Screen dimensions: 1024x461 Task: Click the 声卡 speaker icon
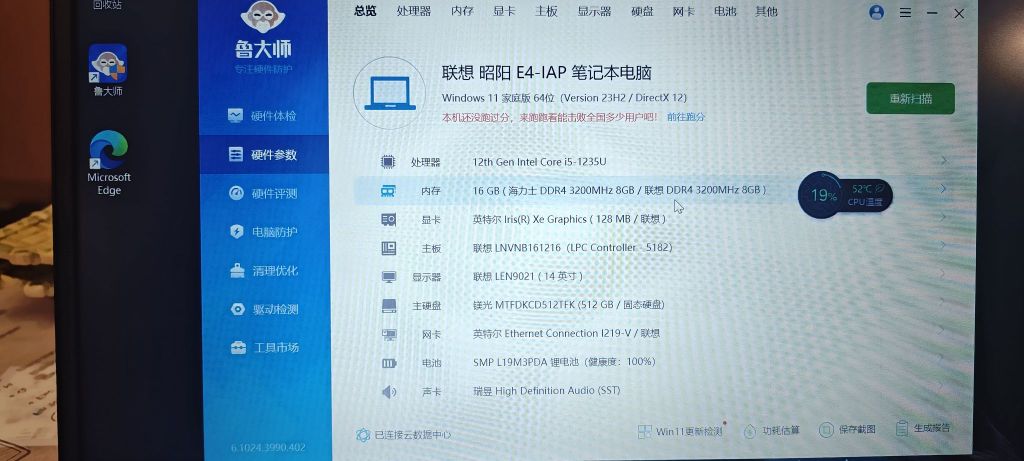[x=389, y=391]
